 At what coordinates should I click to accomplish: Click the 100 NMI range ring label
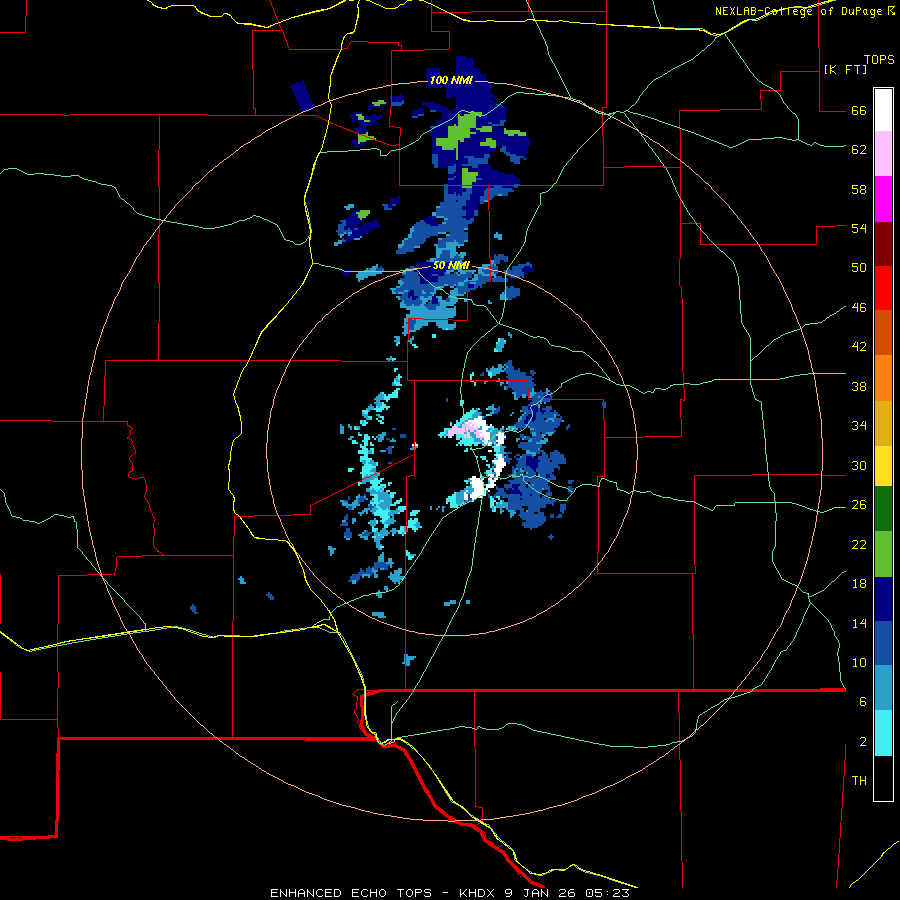point(451,80)
